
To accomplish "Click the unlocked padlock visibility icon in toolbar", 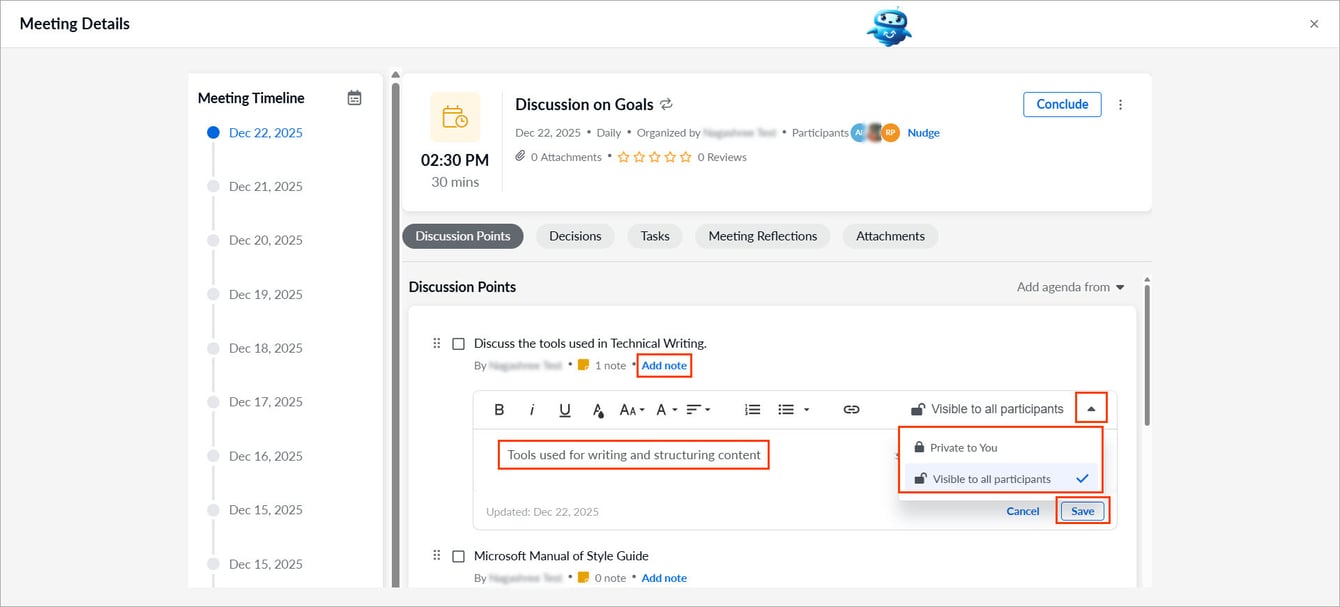I will click(918, 409).
